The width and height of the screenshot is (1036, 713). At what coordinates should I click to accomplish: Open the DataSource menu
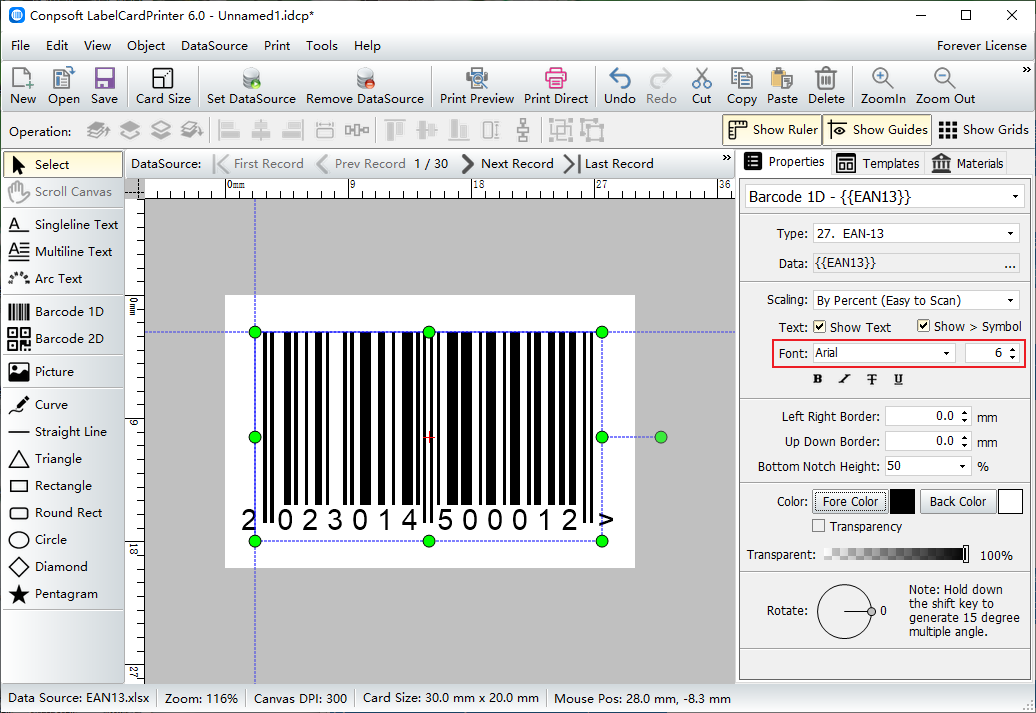tap(214, 46)
